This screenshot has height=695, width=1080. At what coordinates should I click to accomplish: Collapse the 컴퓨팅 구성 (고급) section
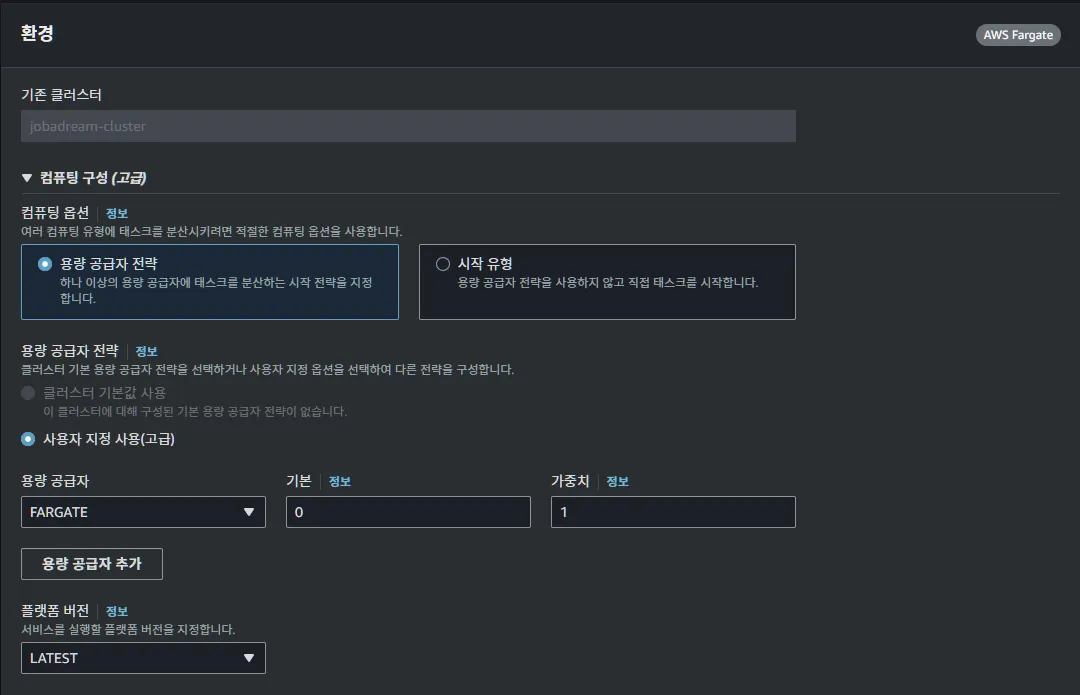coord(27,178)
